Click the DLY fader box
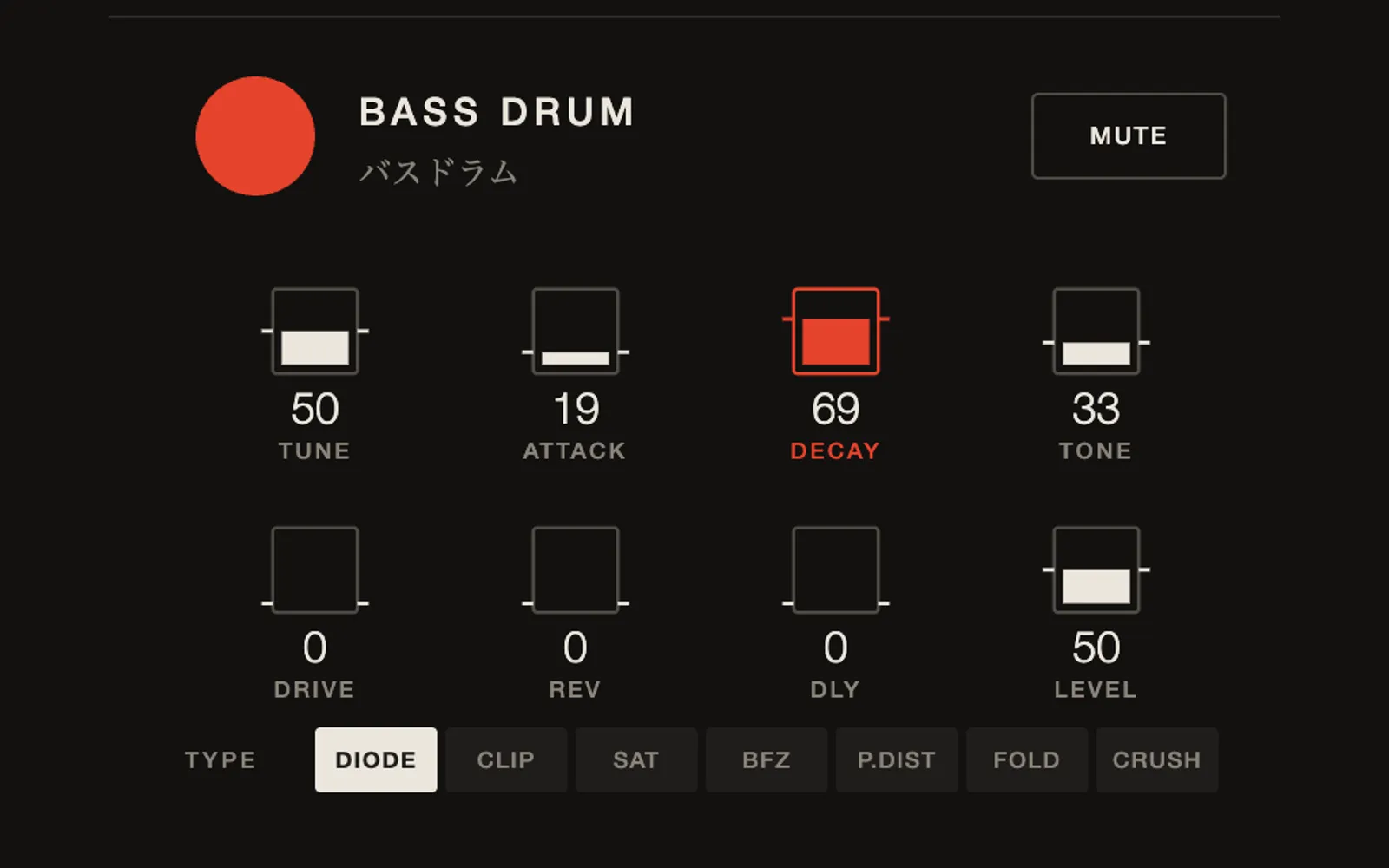The width and height of the screenshot is (1389, 868). point(836,570)
